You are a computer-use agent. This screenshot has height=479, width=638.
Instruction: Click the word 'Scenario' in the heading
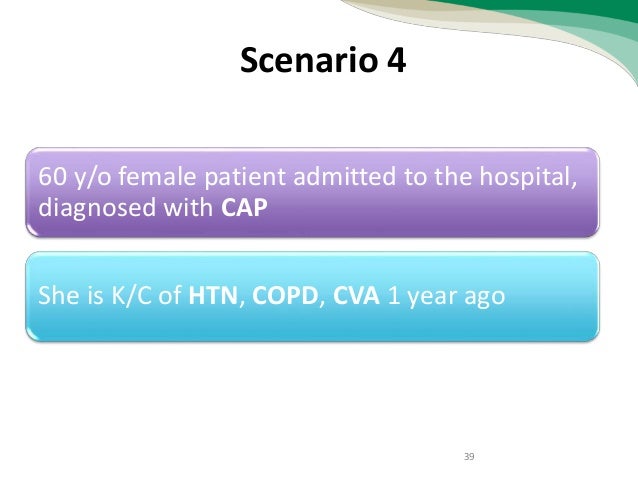[x=309, y=60]
